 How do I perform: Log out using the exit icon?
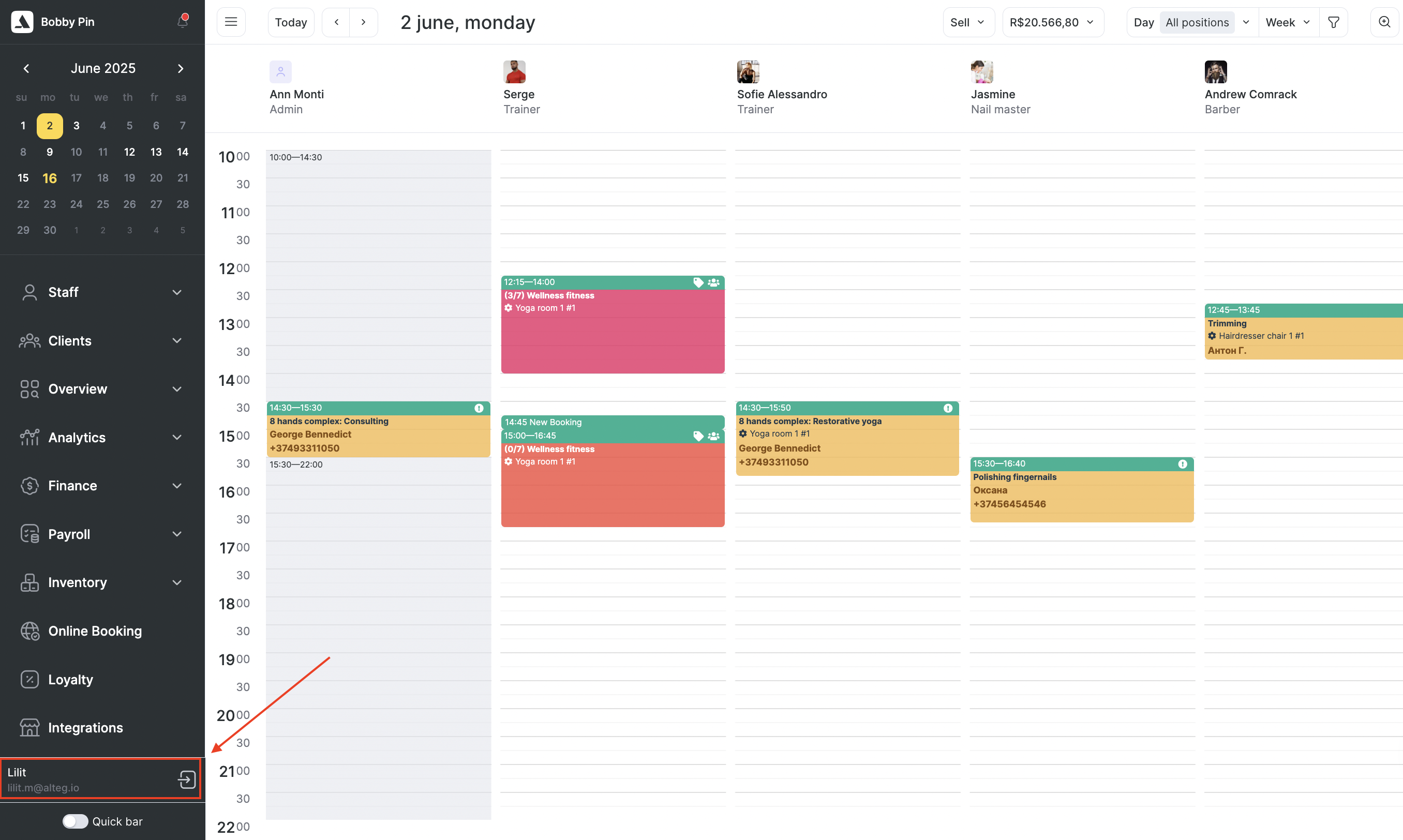[x=186, y=779]
